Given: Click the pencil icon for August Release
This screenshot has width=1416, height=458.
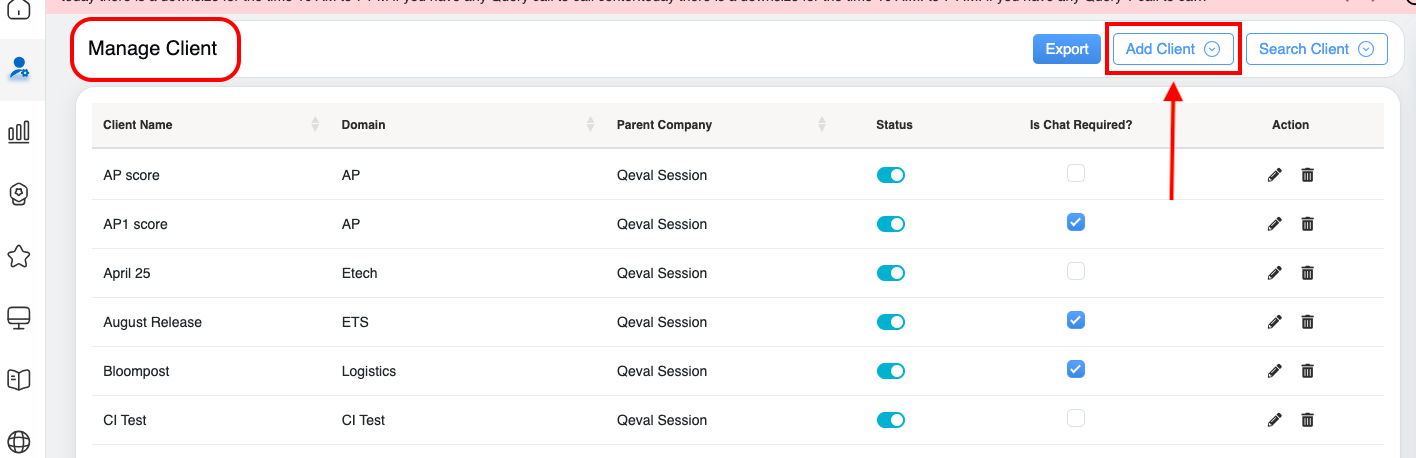Looking at the screenshot, I should click(x=1274, y=322).
